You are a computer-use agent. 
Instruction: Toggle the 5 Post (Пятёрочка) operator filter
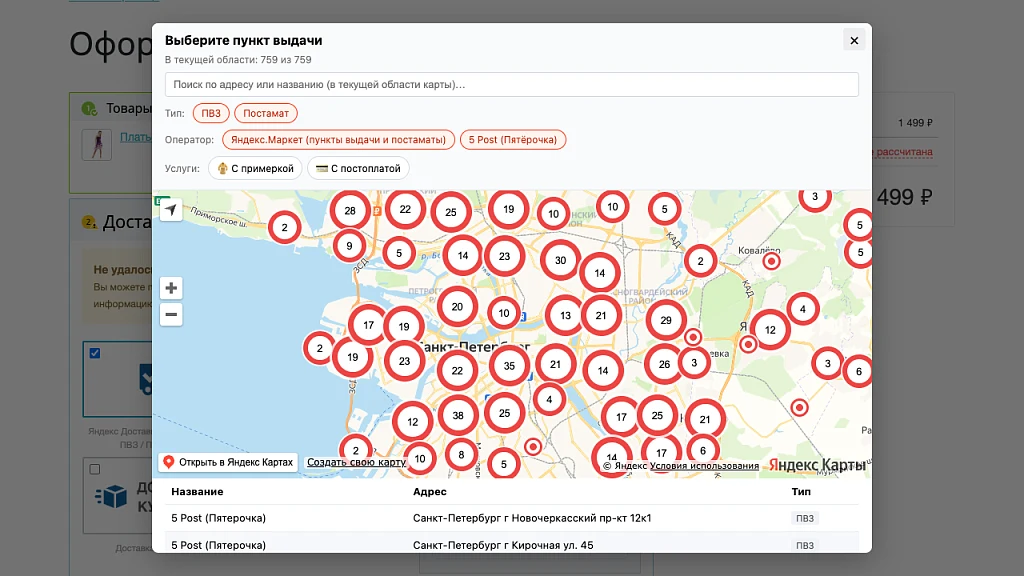[513, 140]
